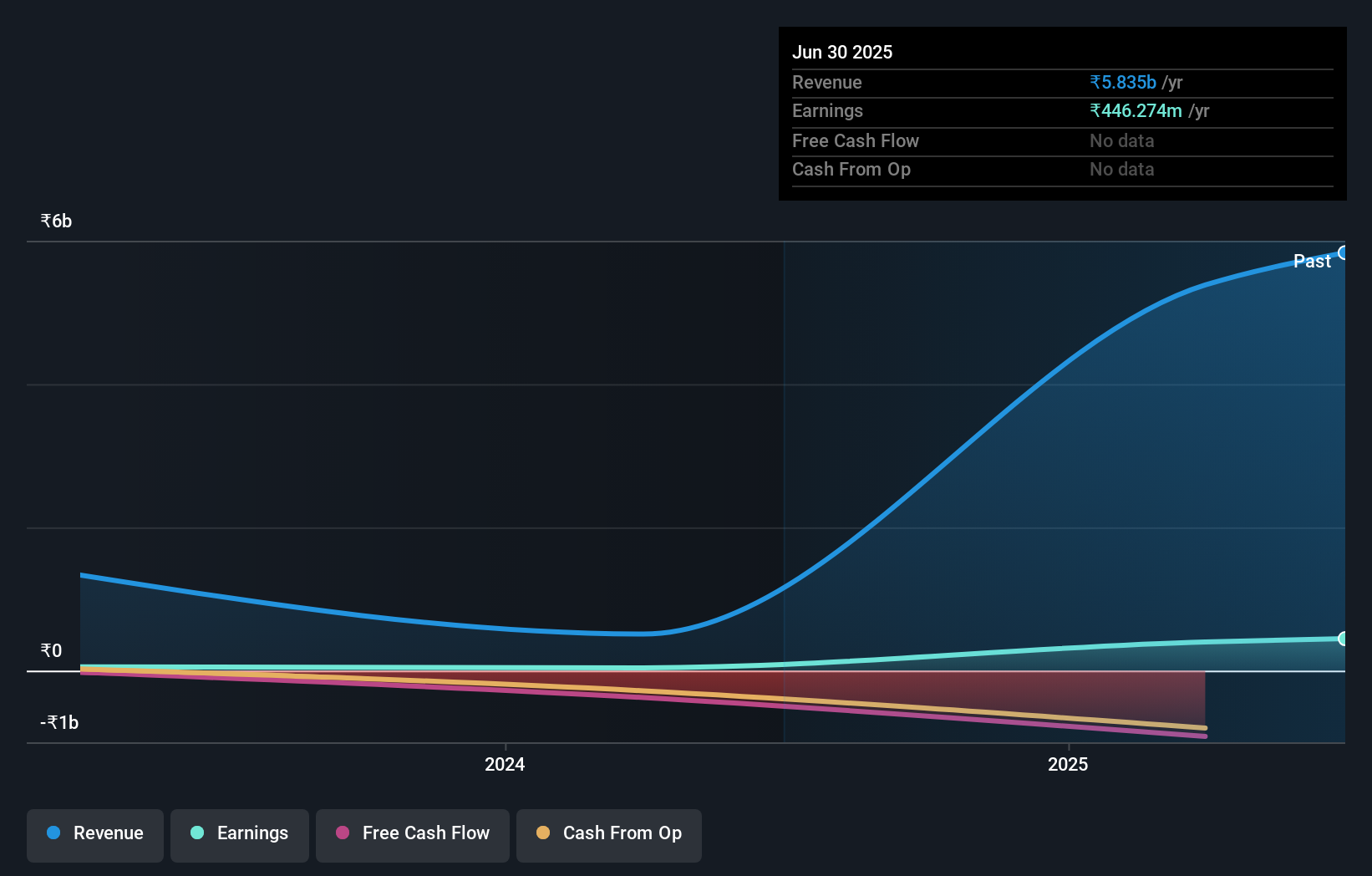Select the Revenue endpoint marker on chart
The width and height of the screenshot is (1372, 876).
click(x=1344, y=252)
